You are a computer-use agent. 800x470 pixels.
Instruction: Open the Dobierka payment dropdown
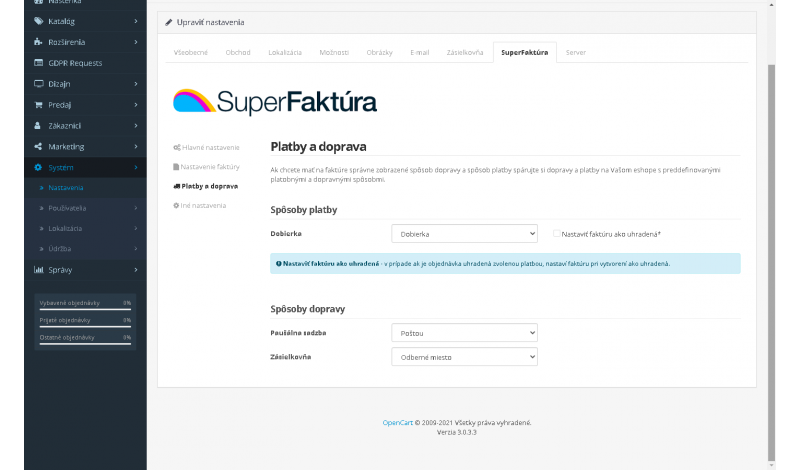(464, 234)
